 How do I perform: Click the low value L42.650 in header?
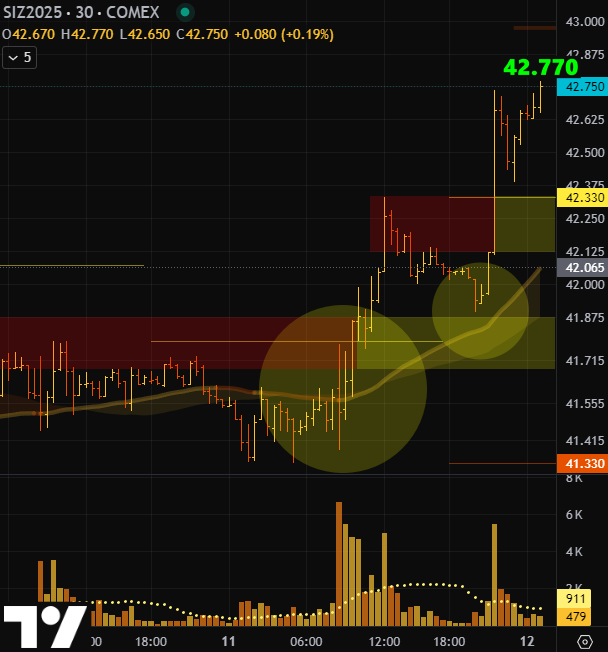tap(145, 34)
